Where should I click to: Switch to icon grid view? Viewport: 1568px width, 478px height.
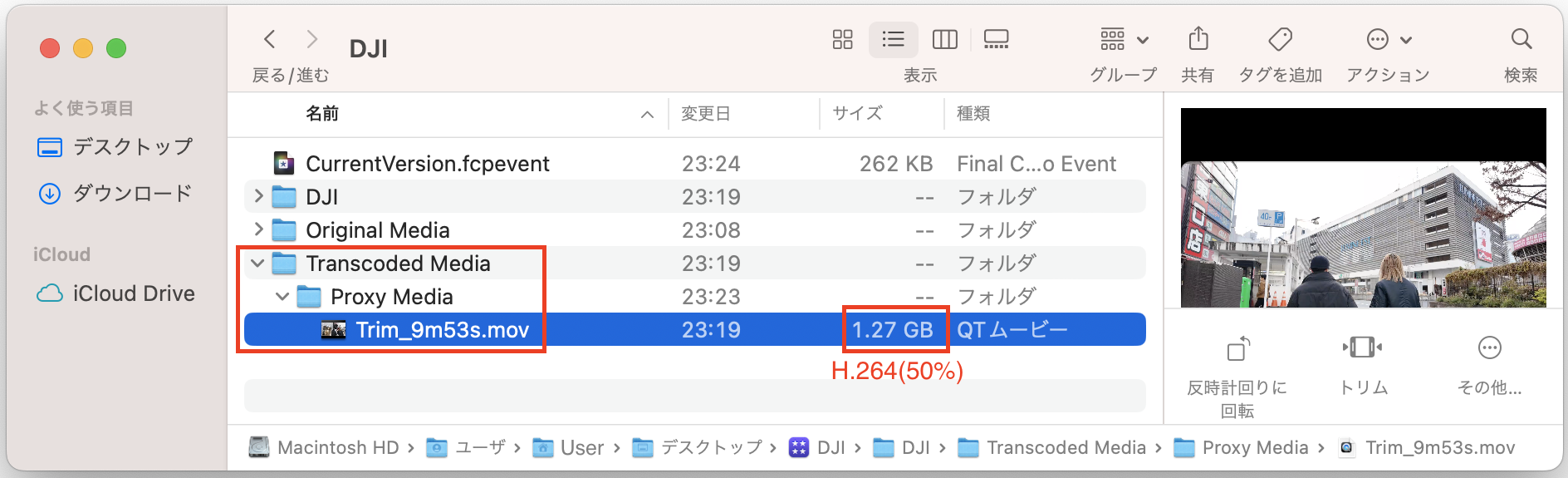pyautogui.click(x=842, y=39)
